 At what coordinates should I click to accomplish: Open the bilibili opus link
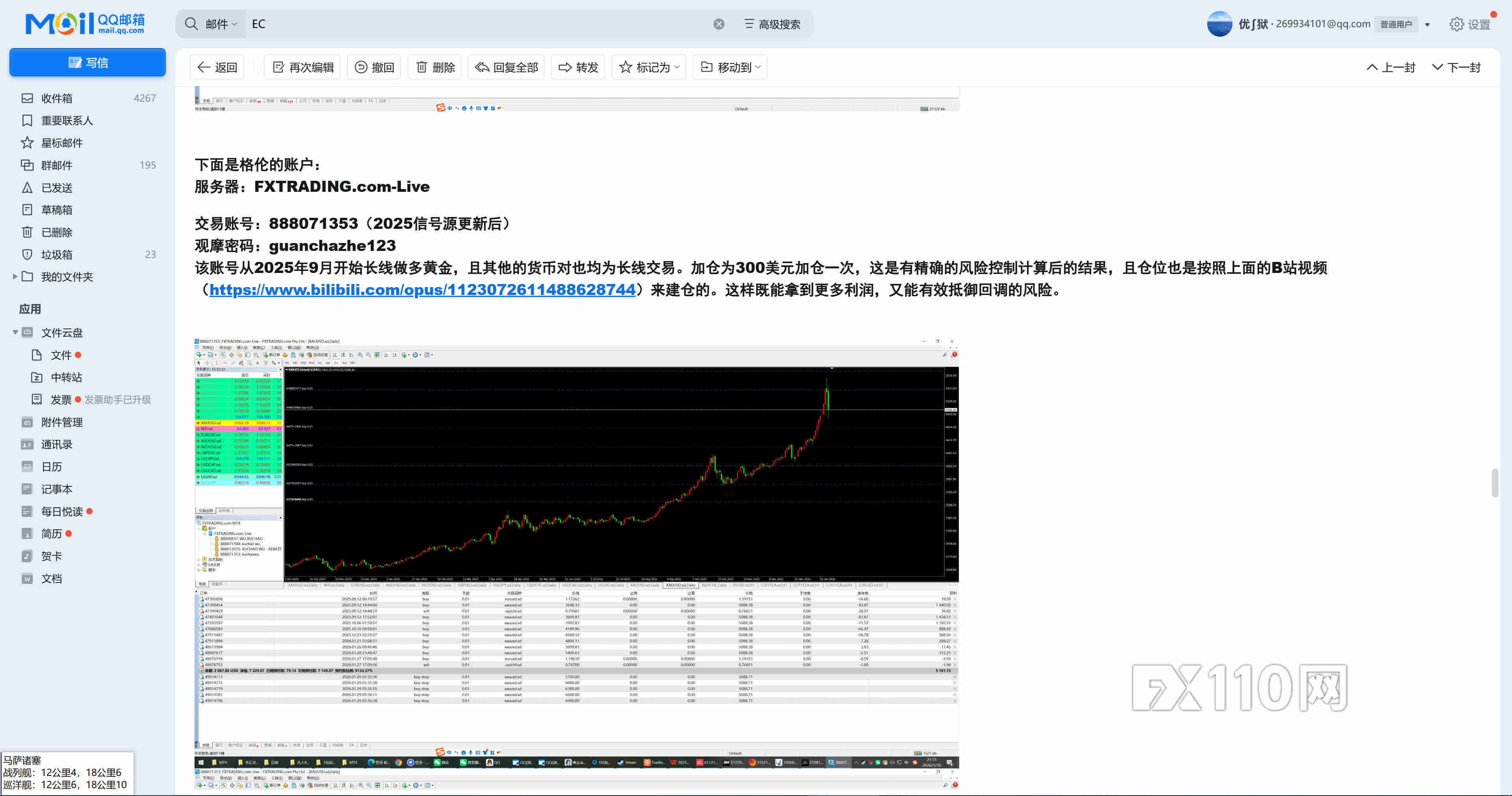422,289
